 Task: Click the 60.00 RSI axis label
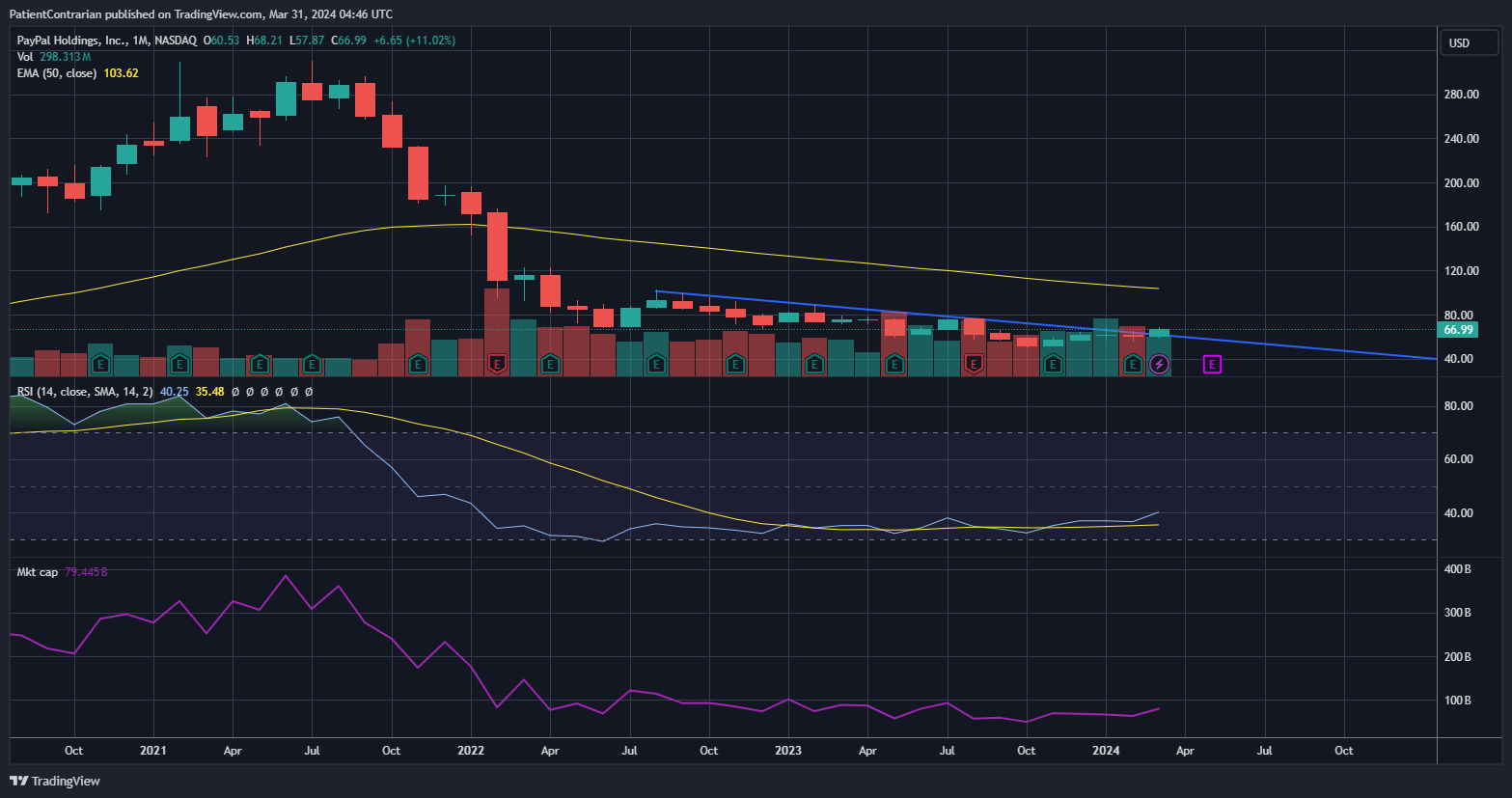(x=1459, y=459)
